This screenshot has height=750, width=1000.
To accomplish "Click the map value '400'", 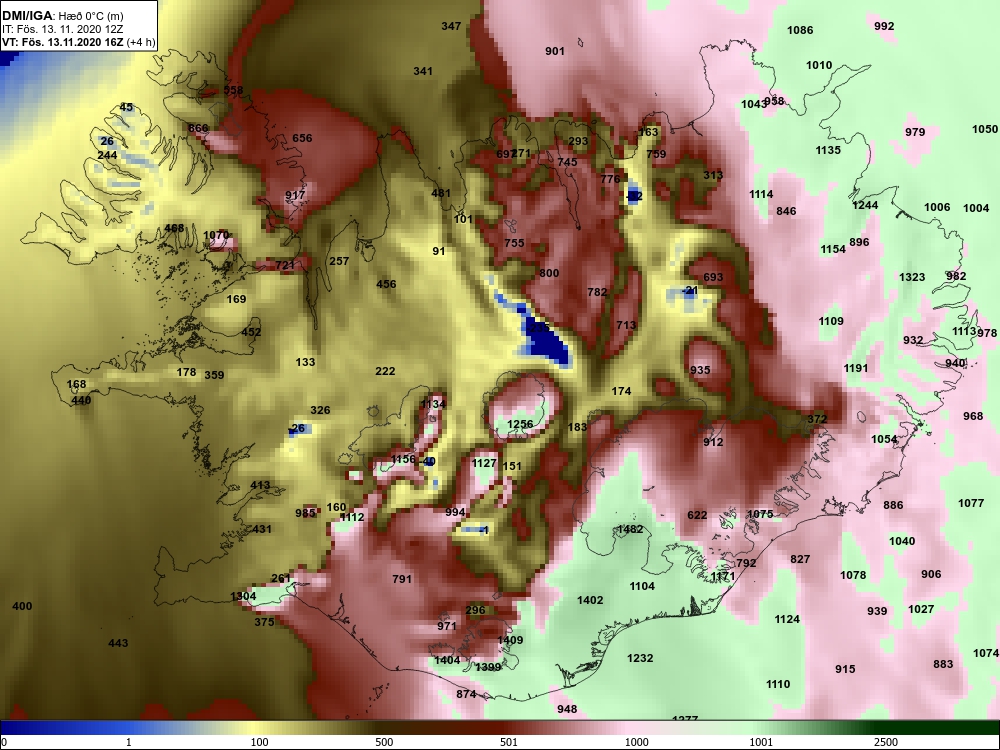I will 22,606.
